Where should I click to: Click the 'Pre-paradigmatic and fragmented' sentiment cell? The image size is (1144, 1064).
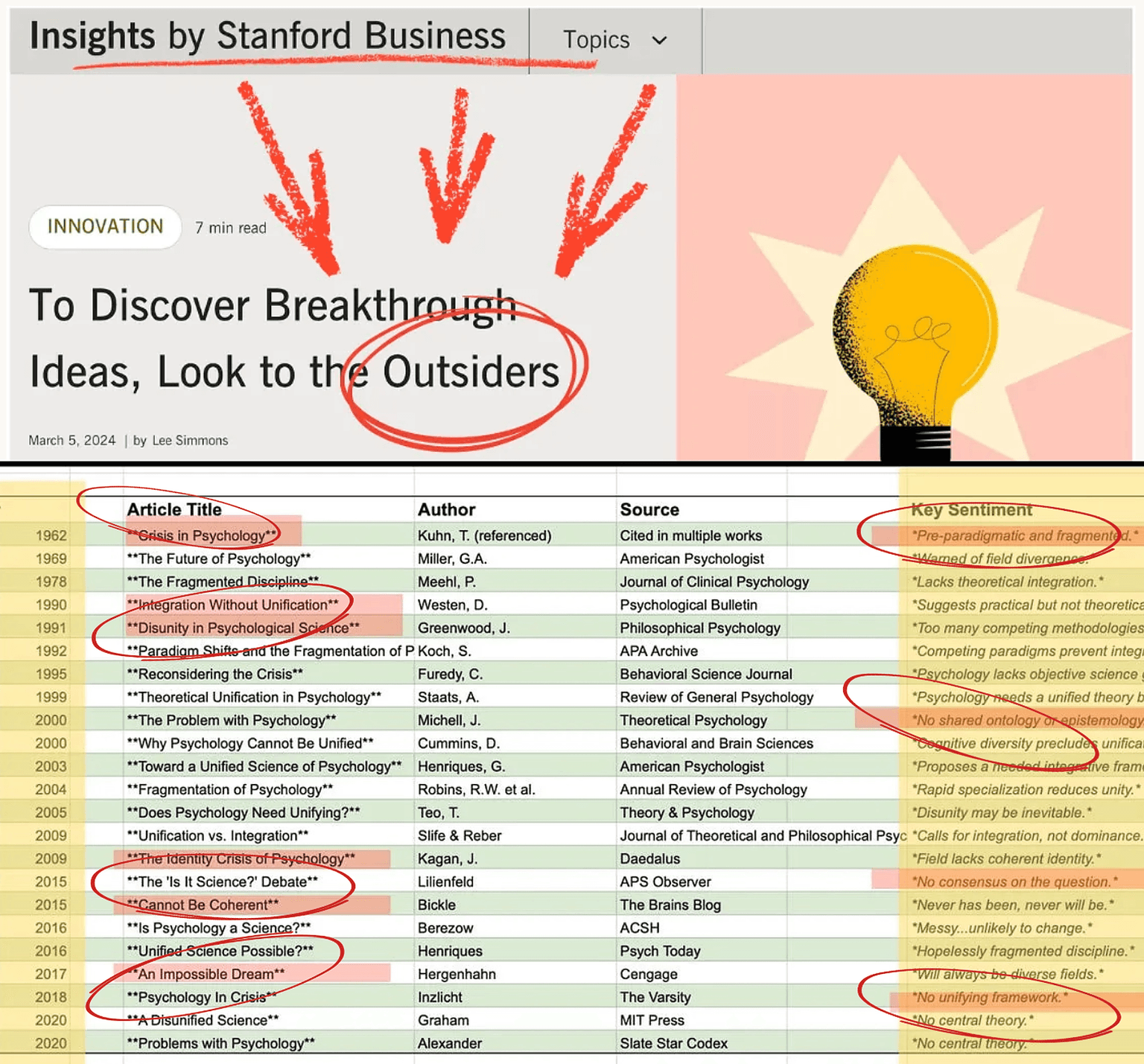tap(1024, 535)
